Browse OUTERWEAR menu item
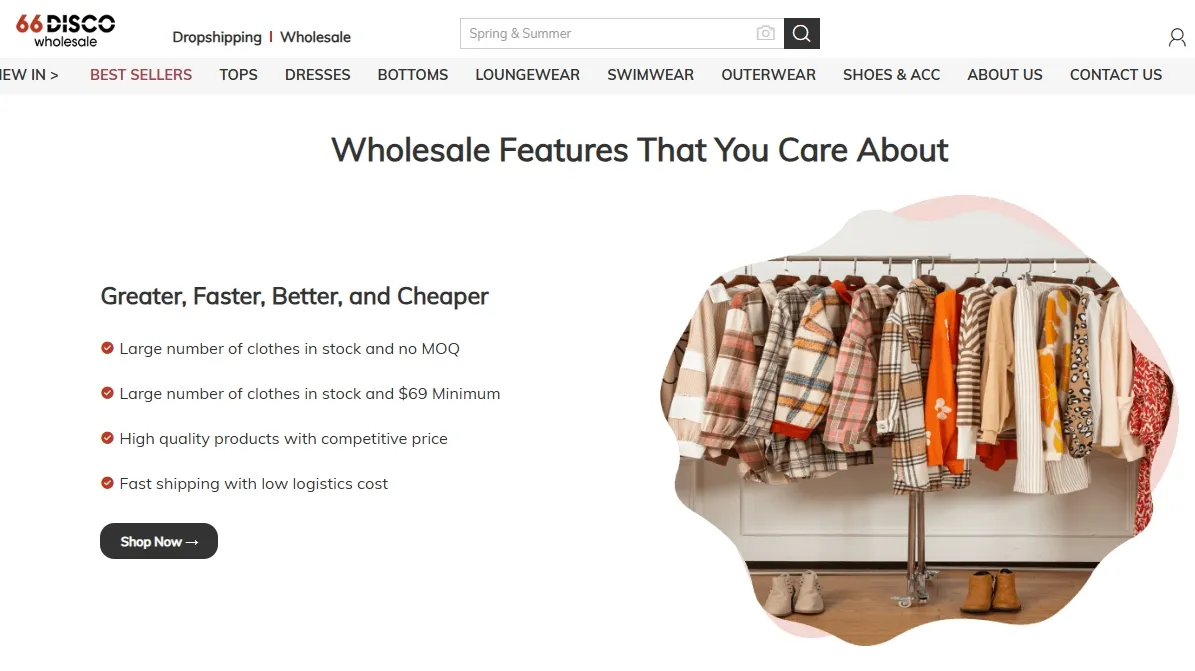This screenshot has height=671, width=1195. click(768, 75)
